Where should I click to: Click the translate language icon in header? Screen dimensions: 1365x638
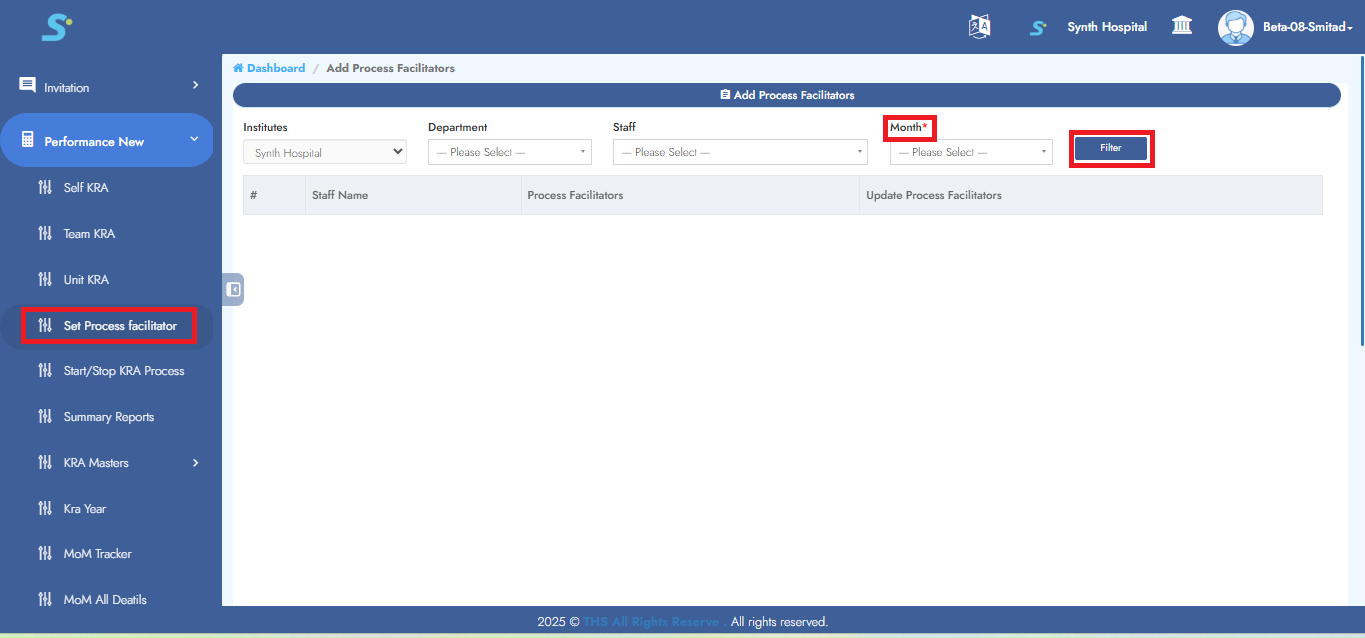(979, 27)
